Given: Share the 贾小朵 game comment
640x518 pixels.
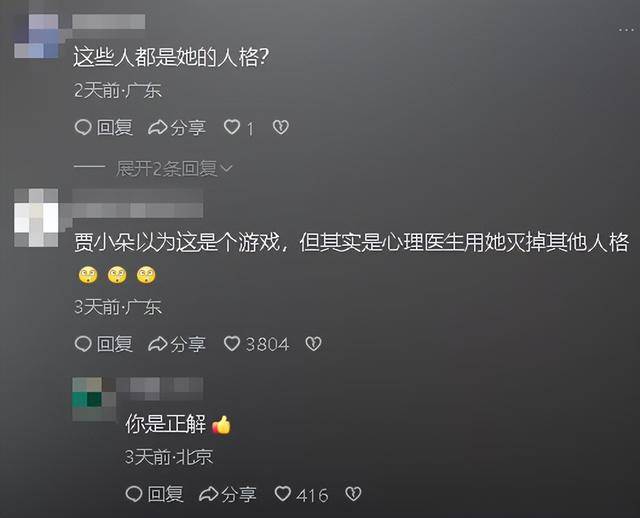Looking at the screenshot, I should tap(176, 344).
